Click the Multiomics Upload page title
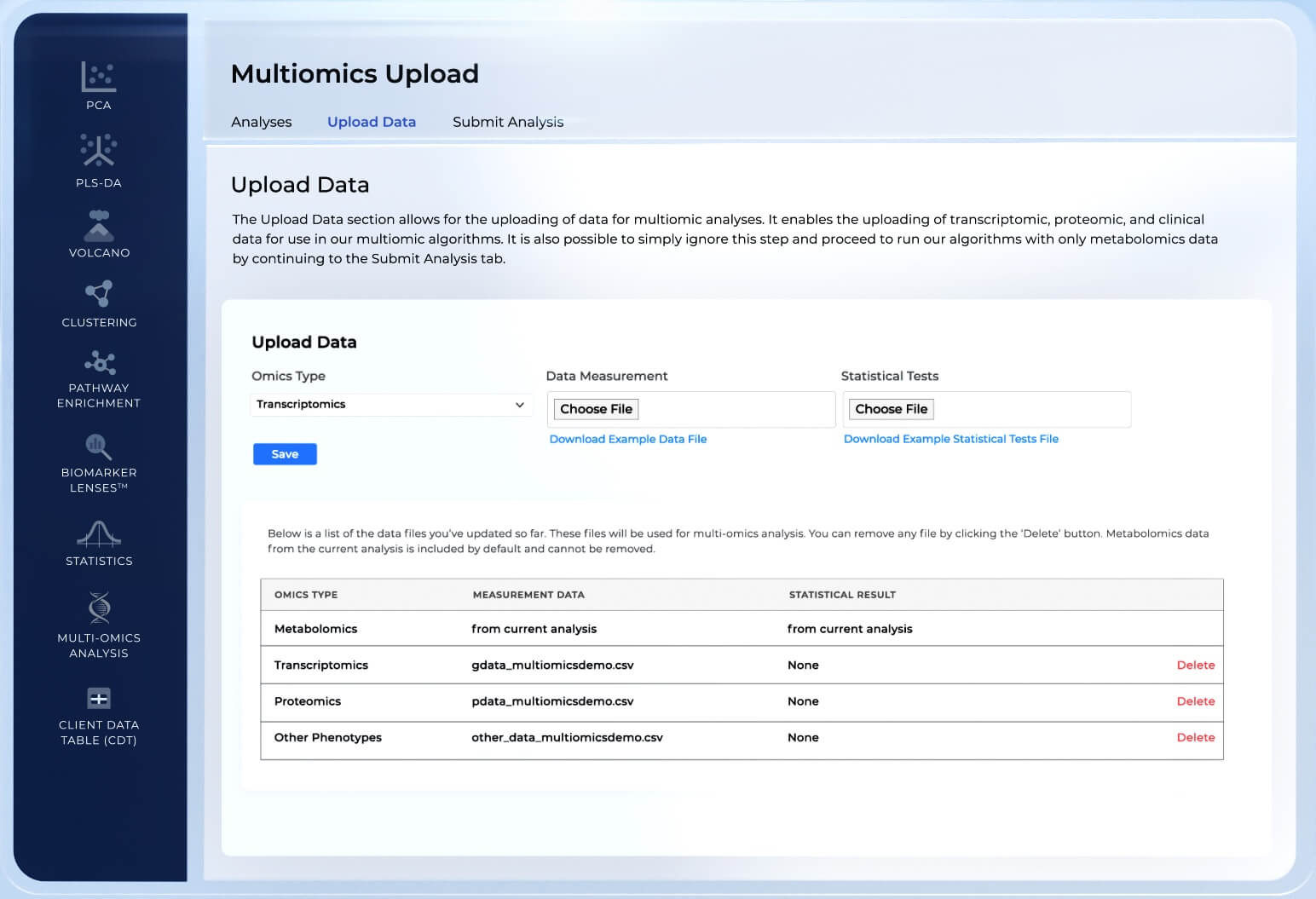The image size is (1316, 899). click(355, 73)
